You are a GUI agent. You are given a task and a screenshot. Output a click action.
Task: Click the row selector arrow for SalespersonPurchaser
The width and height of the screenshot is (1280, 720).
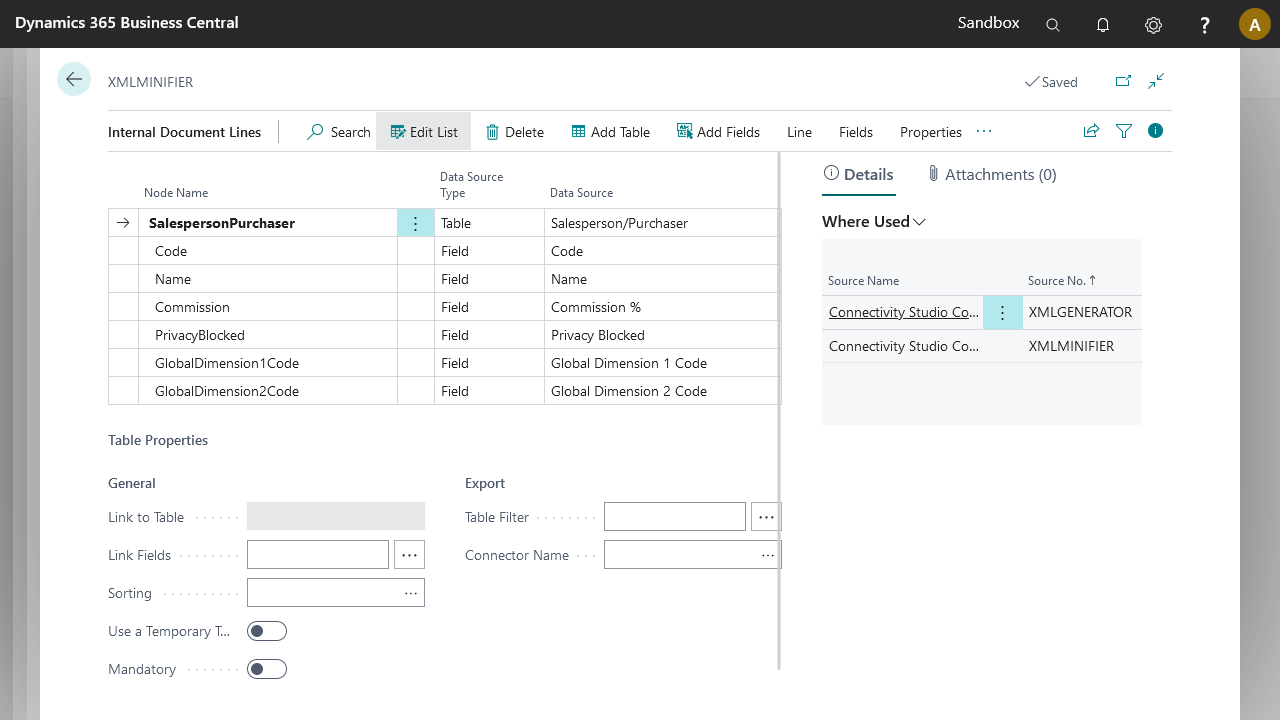pos(123,223)
